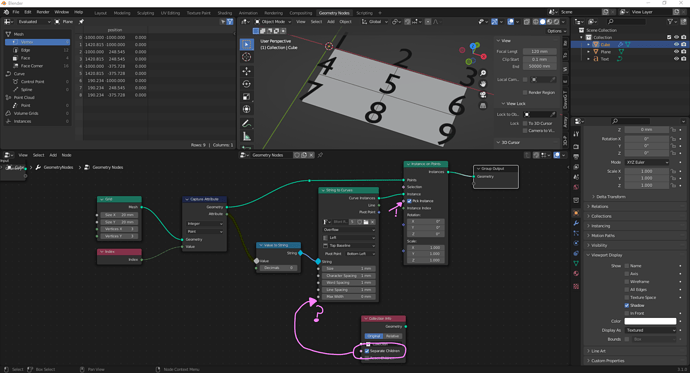
Task: Click the spreadsheet filter funnel icon
Action: (229, 21)
